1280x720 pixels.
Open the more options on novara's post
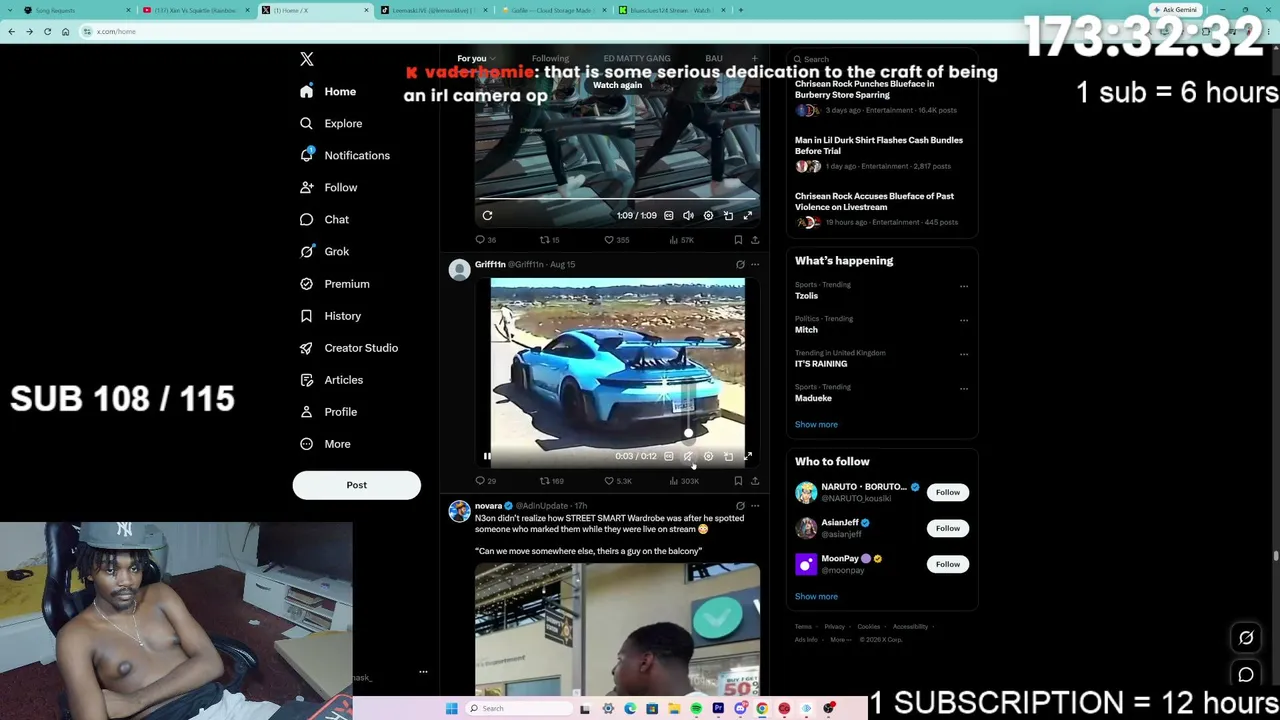click(x=755, y=506)
